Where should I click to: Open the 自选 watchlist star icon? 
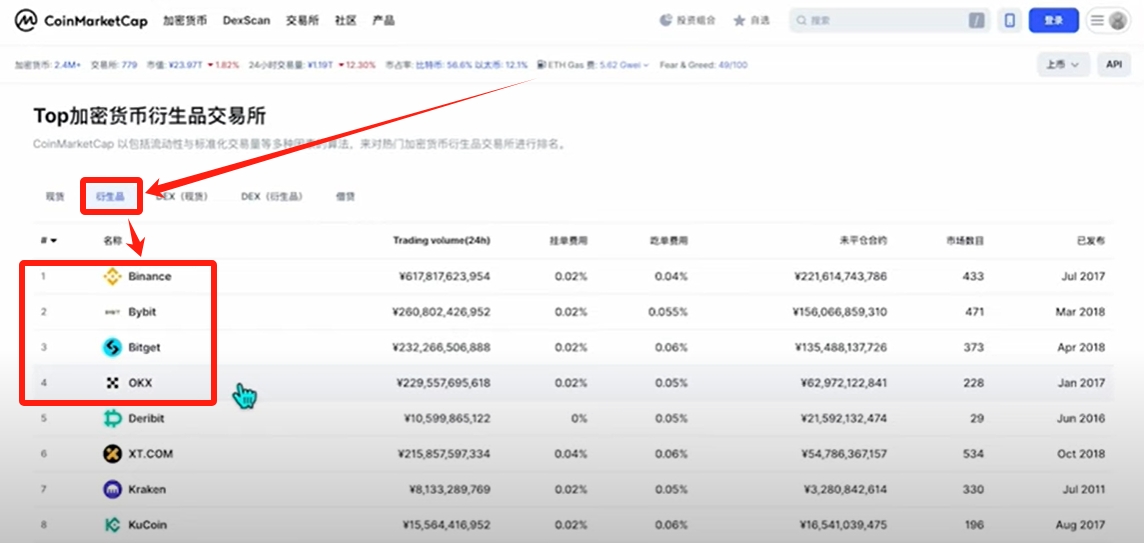pos(739,20)
